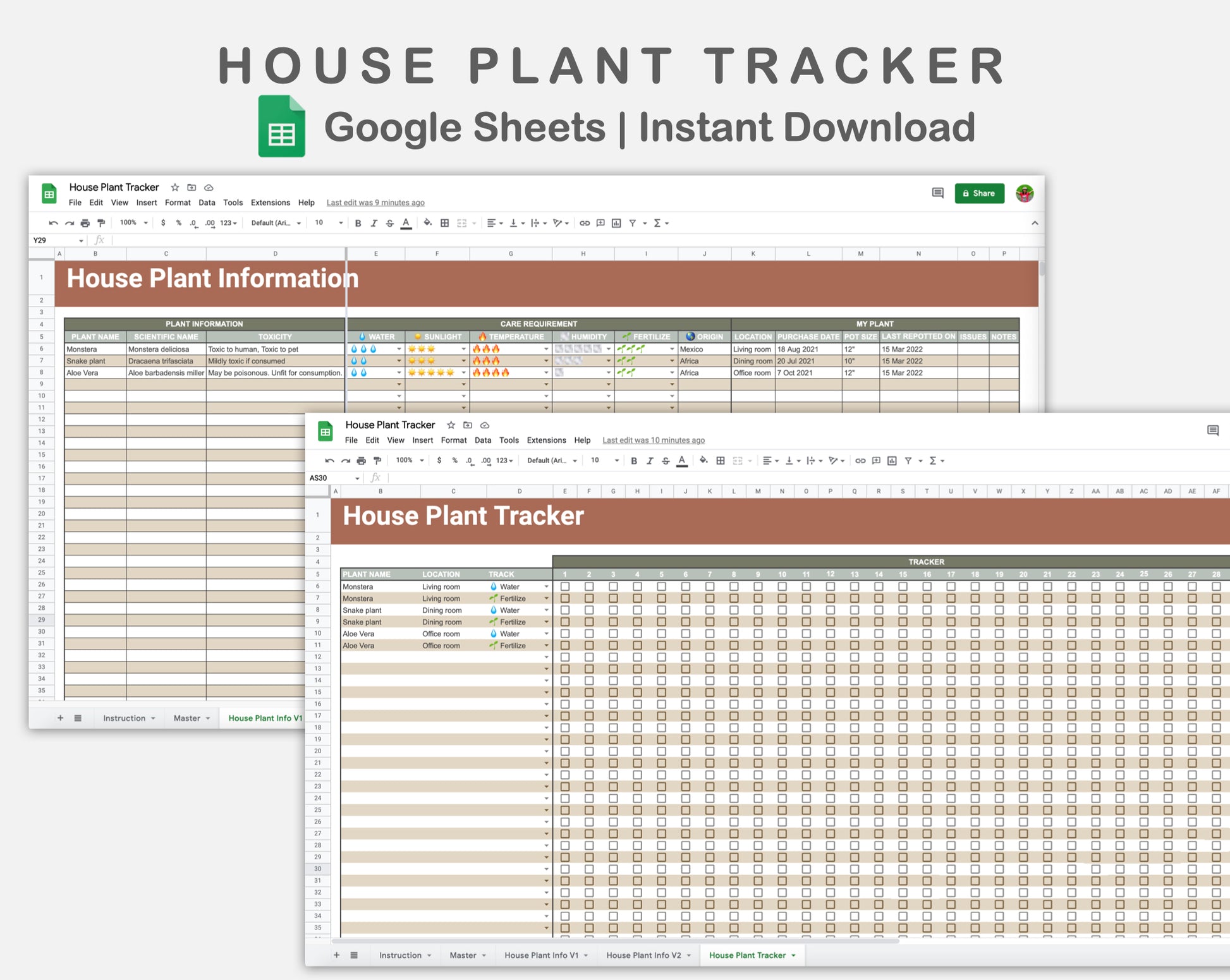Open the Extensions menu in back window
The image size is (1230, 980).
(x=270, y=203)
